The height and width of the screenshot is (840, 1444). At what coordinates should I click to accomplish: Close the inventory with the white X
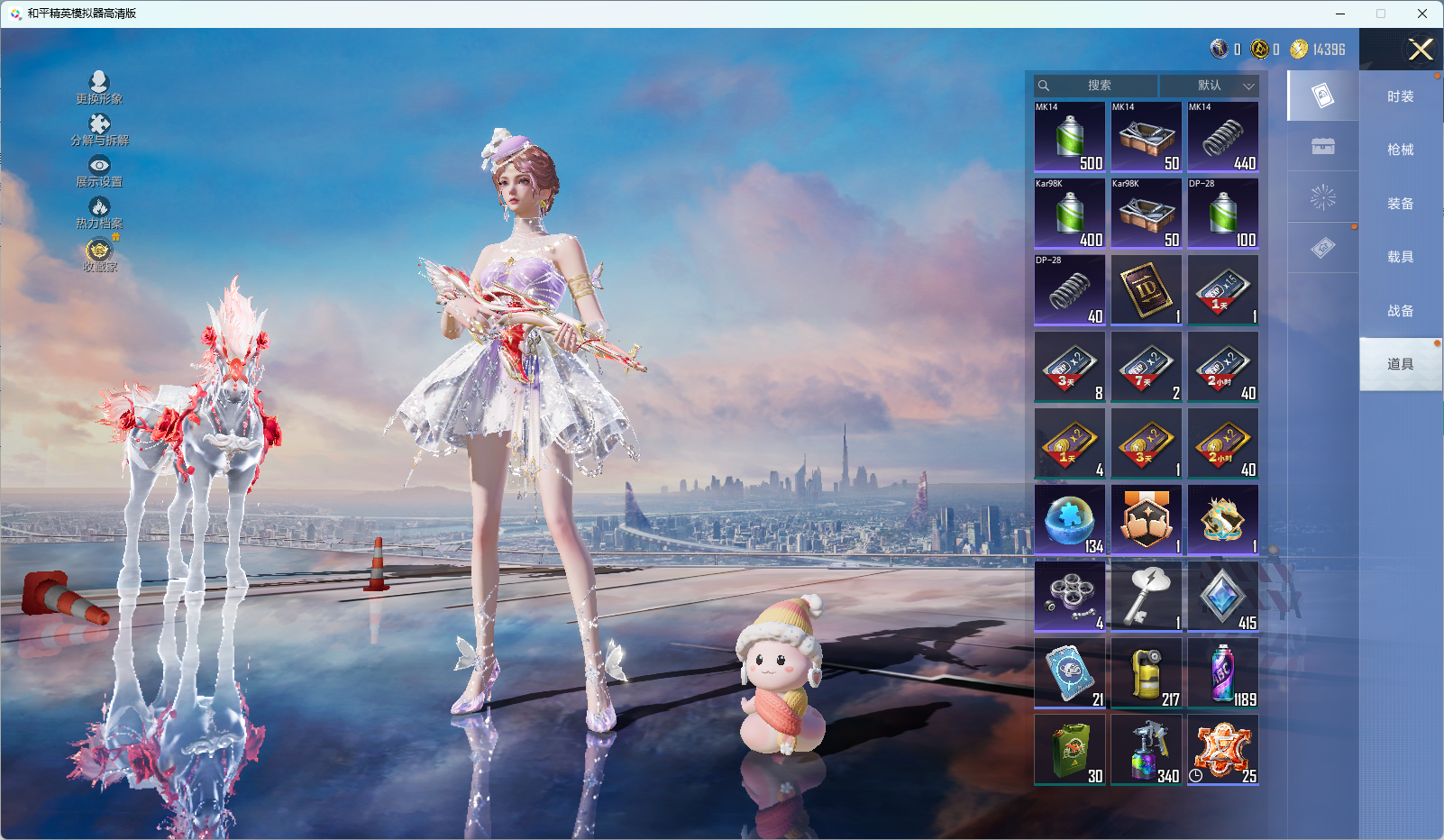coord(1421,50)
